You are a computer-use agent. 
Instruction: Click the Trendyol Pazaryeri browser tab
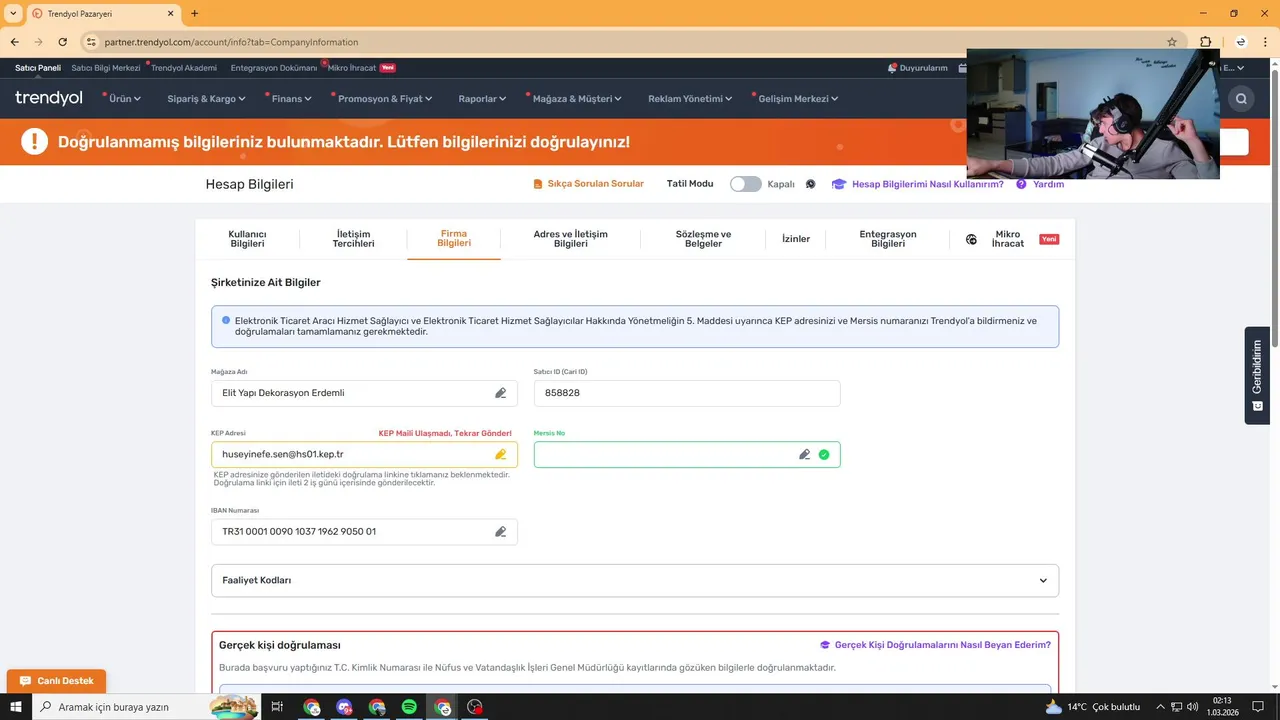tap(100, 14)
